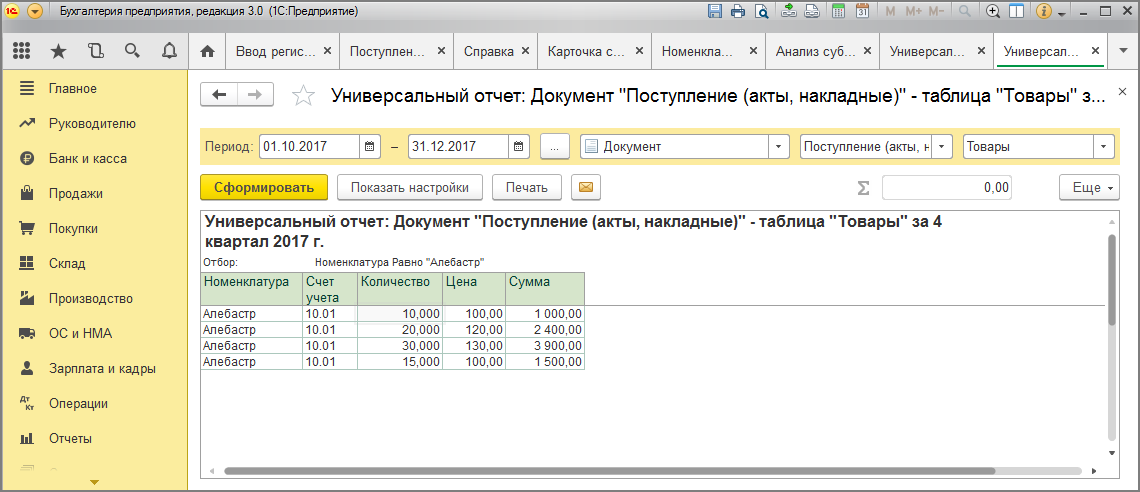This screenshot has height=492, width=1140.
Task: Click the Сформировать button
Action: [264, 187]
